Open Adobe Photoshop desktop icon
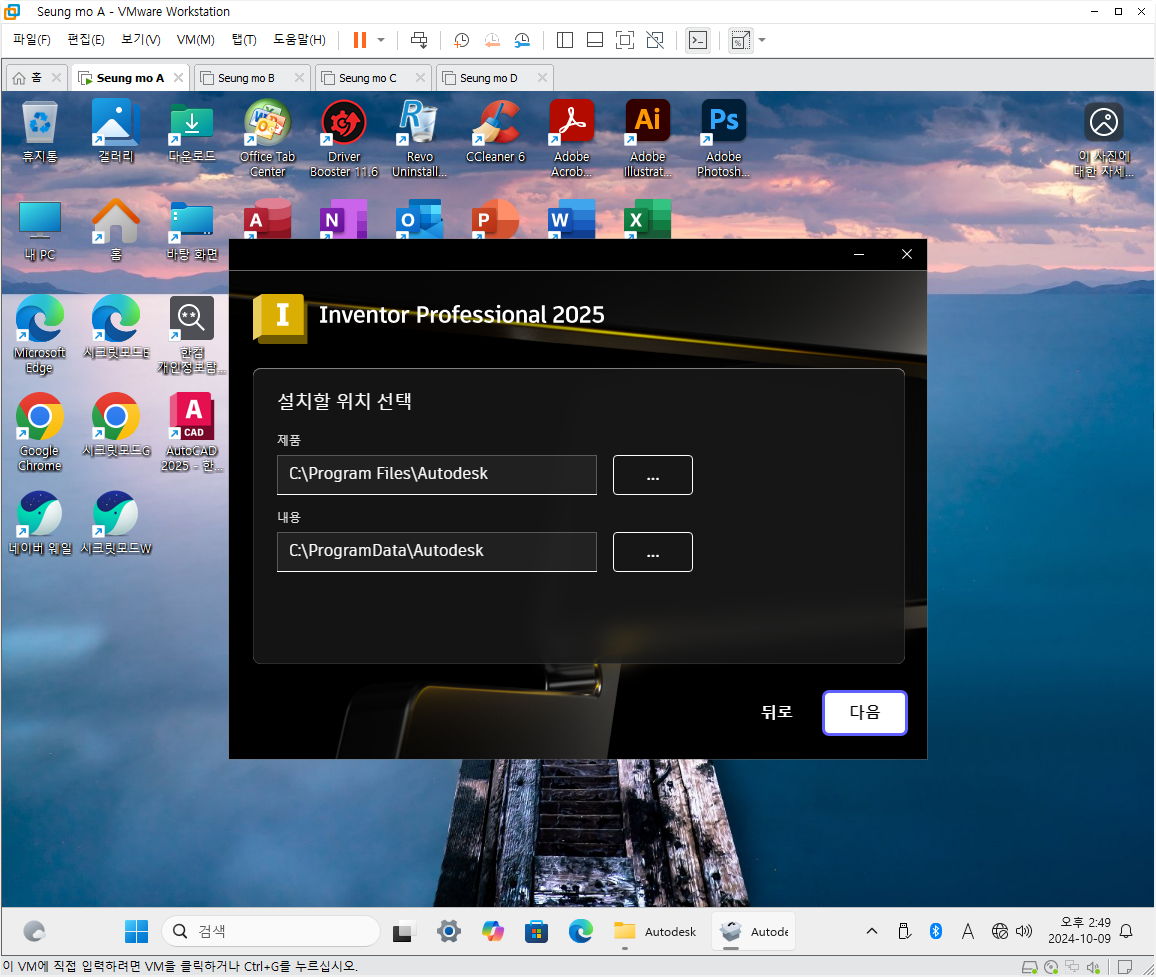 pyautogui.click(x=723, y=139)
